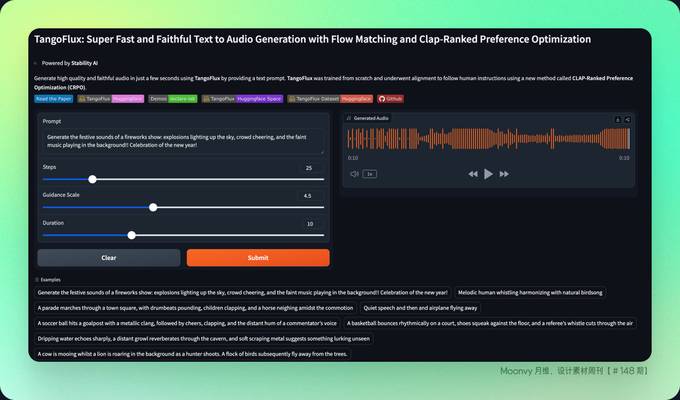Select the fireworks show example prompt
This screenshot has width=680, height=400.
click(242, 293)
